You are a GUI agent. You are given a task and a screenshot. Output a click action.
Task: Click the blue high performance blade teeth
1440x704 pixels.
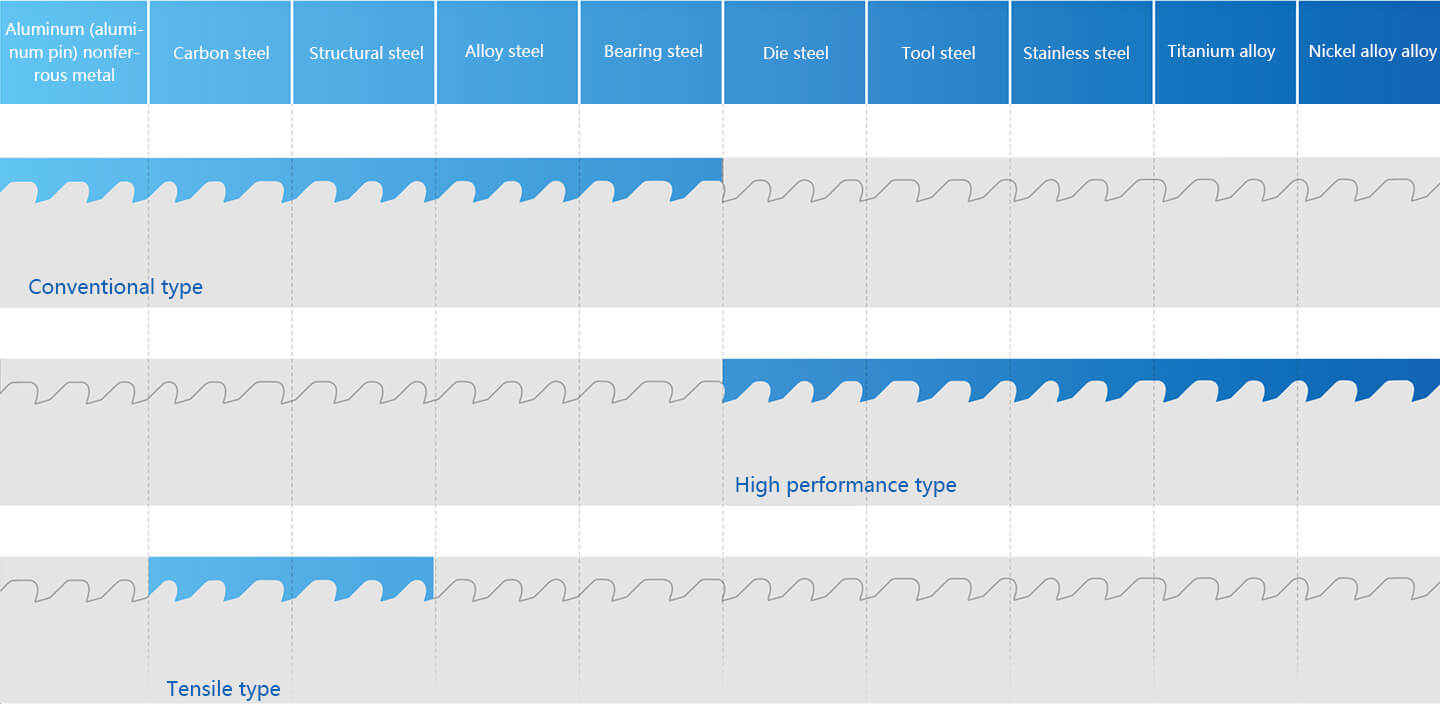(x=1081, y=380)
